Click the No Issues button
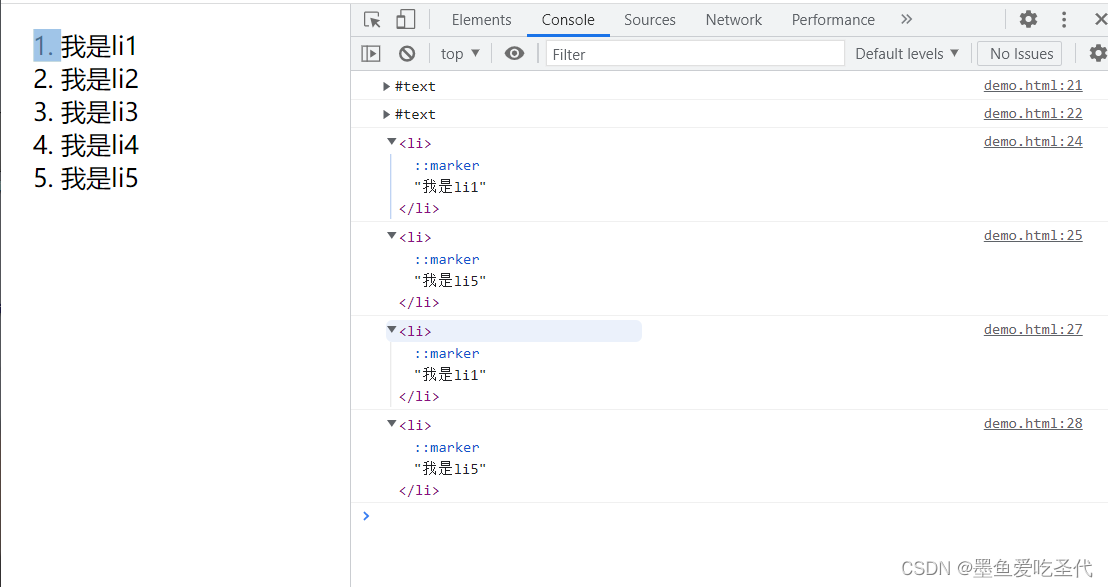Screen dimensions: 1108x587 [1021, 54]
